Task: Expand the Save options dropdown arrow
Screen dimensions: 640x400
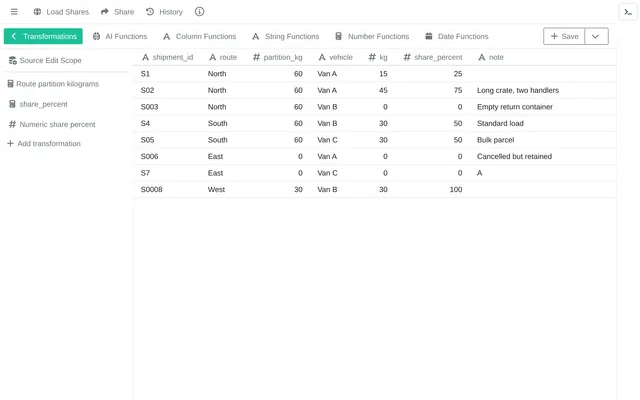Action: click(596, 36)
